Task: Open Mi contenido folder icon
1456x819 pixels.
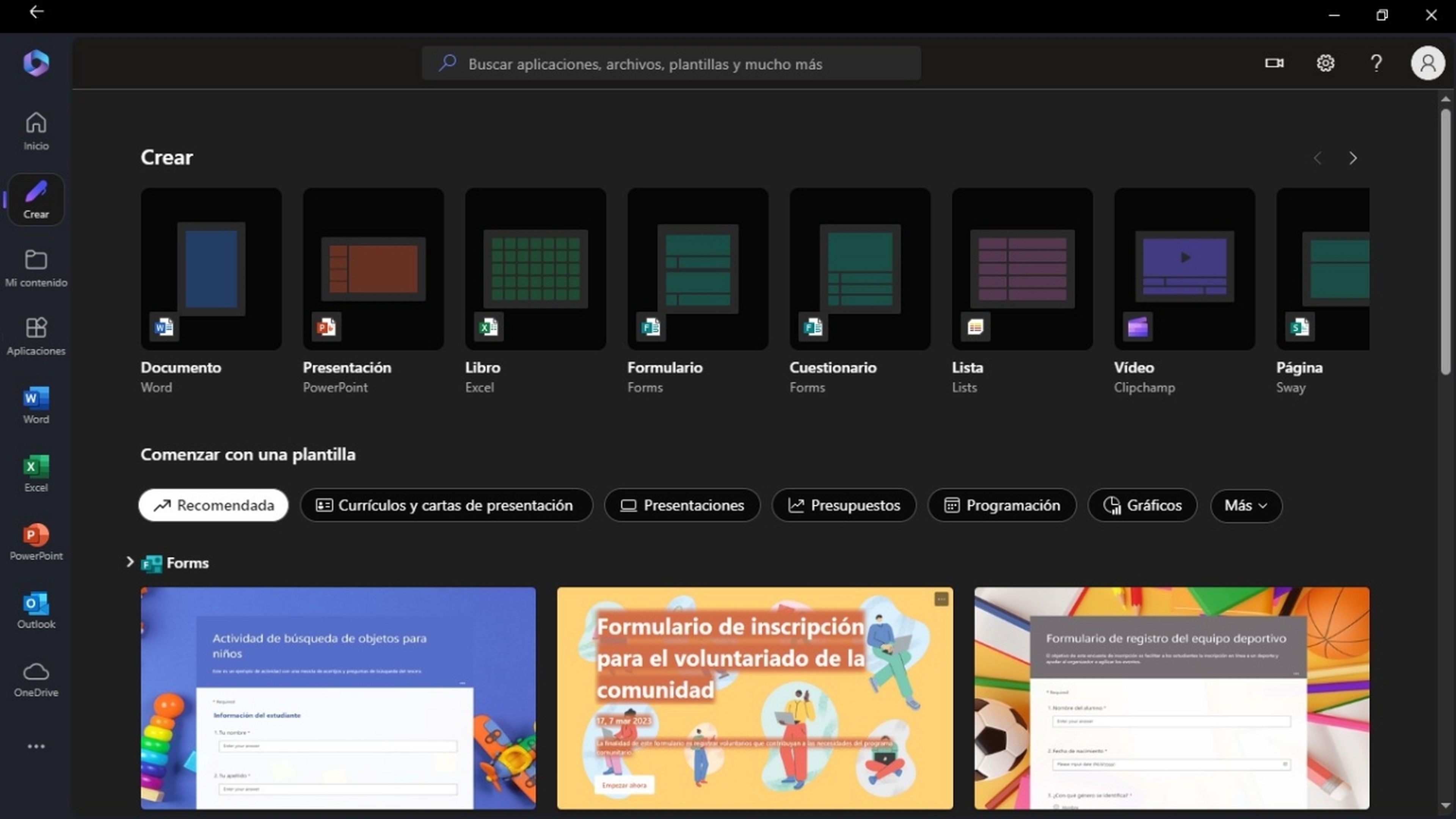Action: 36,260
